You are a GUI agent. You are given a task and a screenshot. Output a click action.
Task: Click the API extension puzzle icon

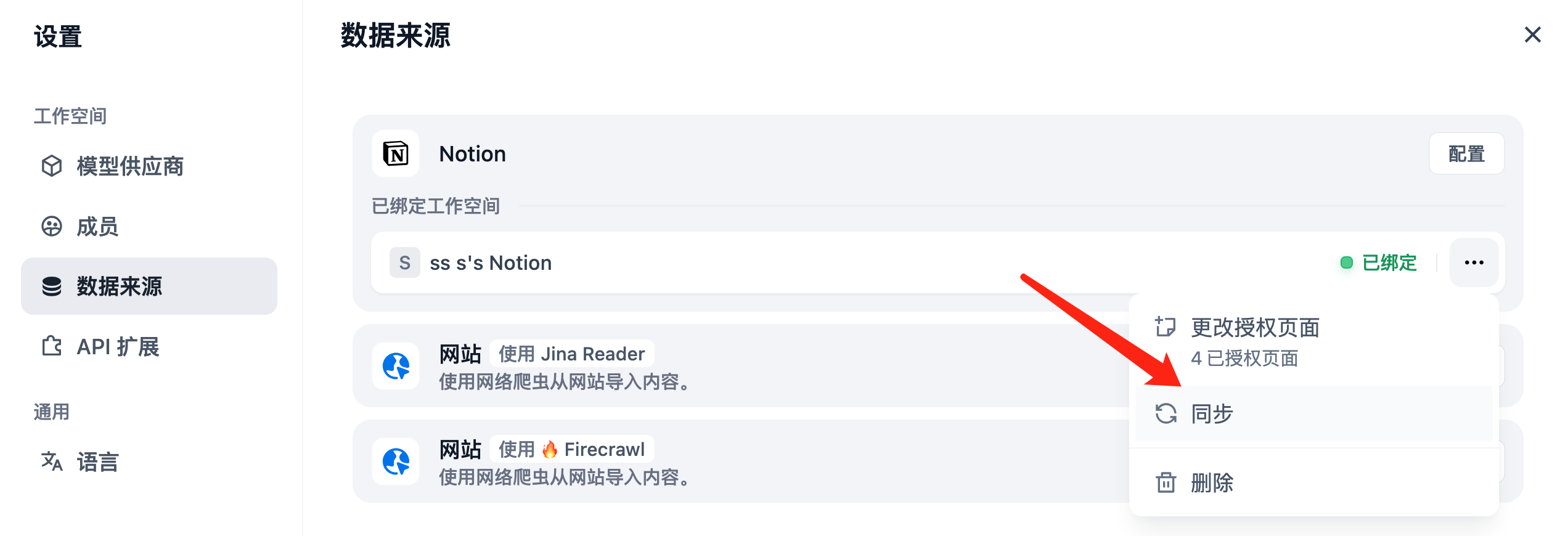point(52,346)
